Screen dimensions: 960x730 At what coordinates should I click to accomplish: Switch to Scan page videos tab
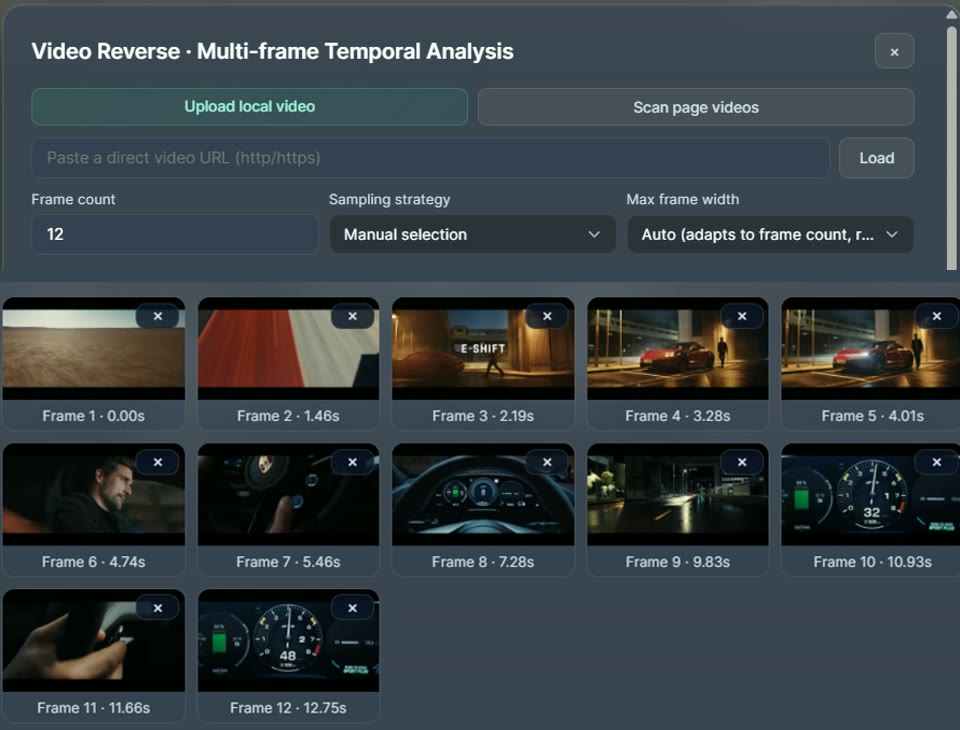[x=696, y=107]
